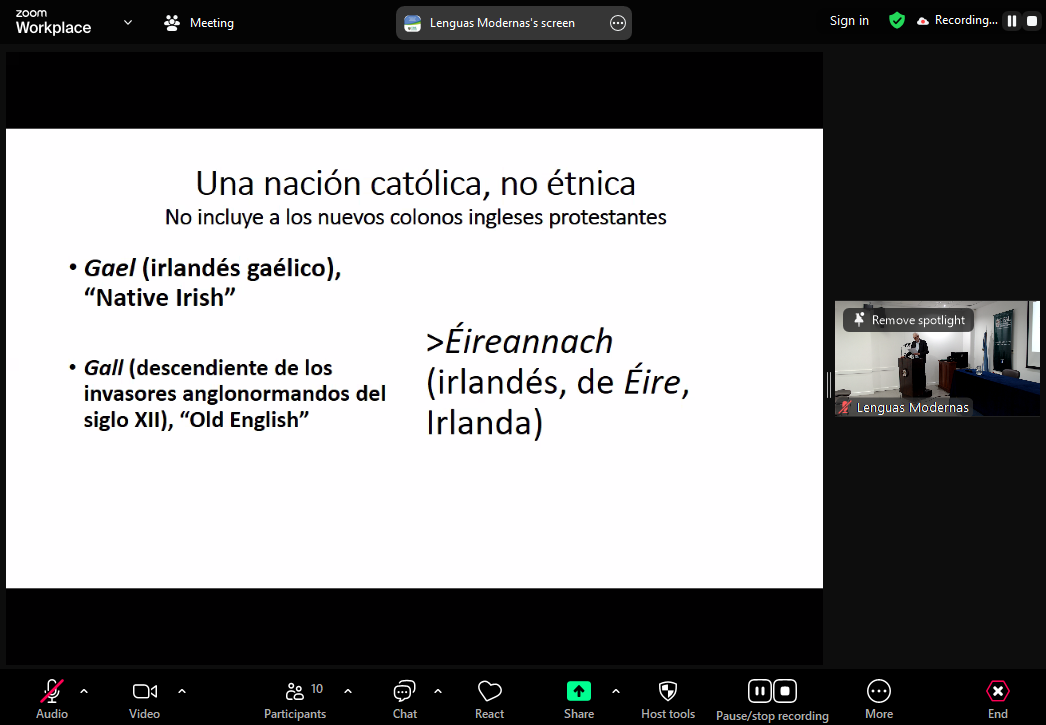Pause recording in the bottom toolbar
This screenshot has width=1046, height=725.
(x=759, y=691)
